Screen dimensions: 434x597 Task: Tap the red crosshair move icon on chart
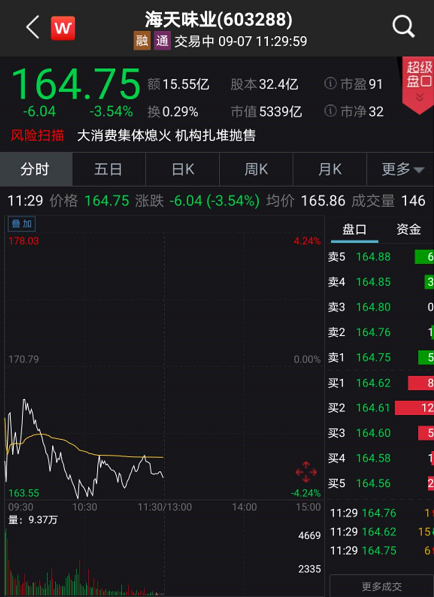point(306,472)
